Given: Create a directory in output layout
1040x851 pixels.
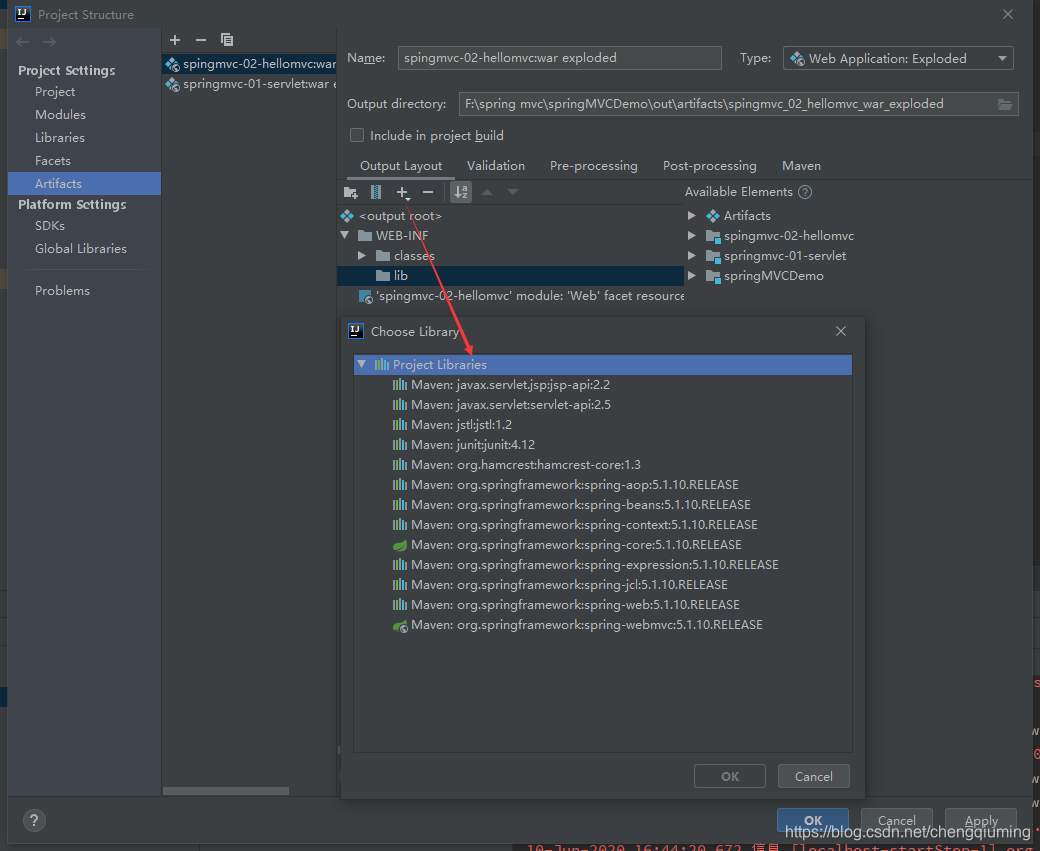Looking at the screenshot, I should [x=351, y=192].
